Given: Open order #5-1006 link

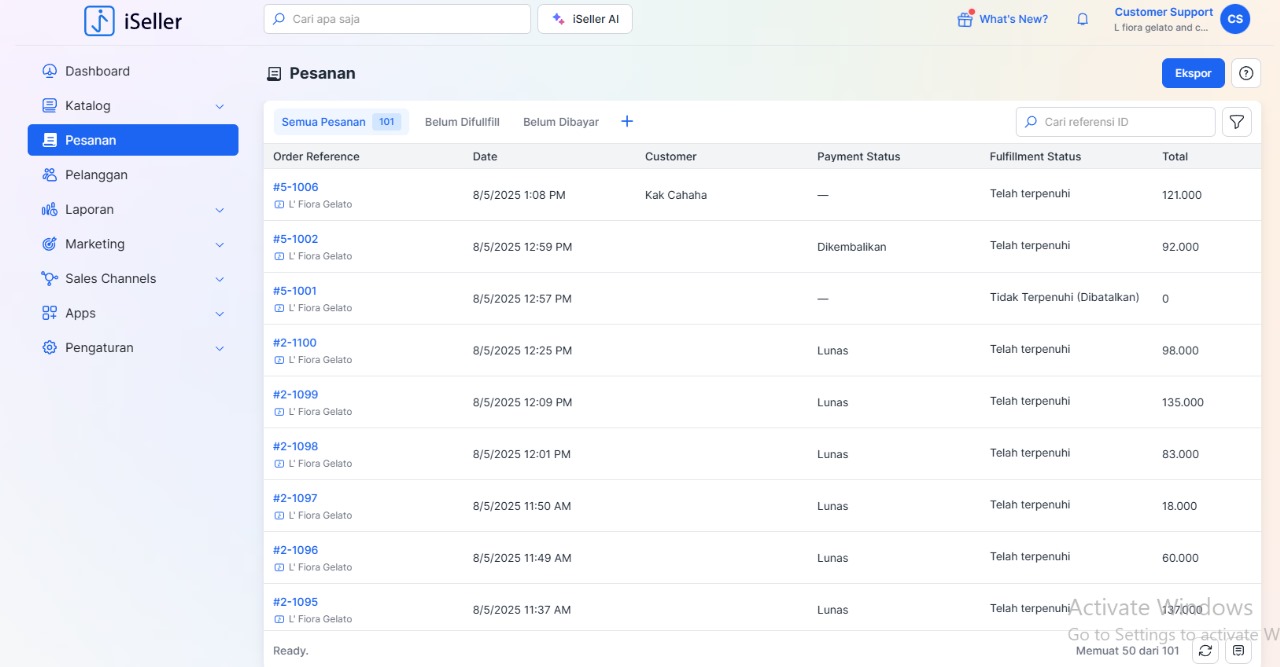Looking at the screenshot, I should (296, 187).
